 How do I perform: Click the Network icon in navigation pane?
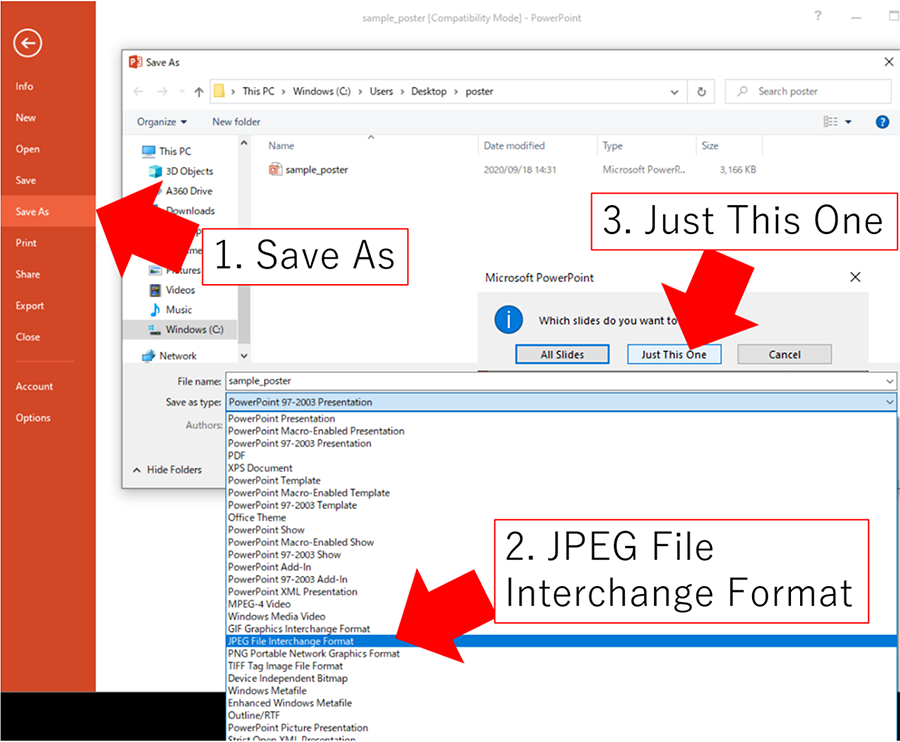click(x=149, y=356)
